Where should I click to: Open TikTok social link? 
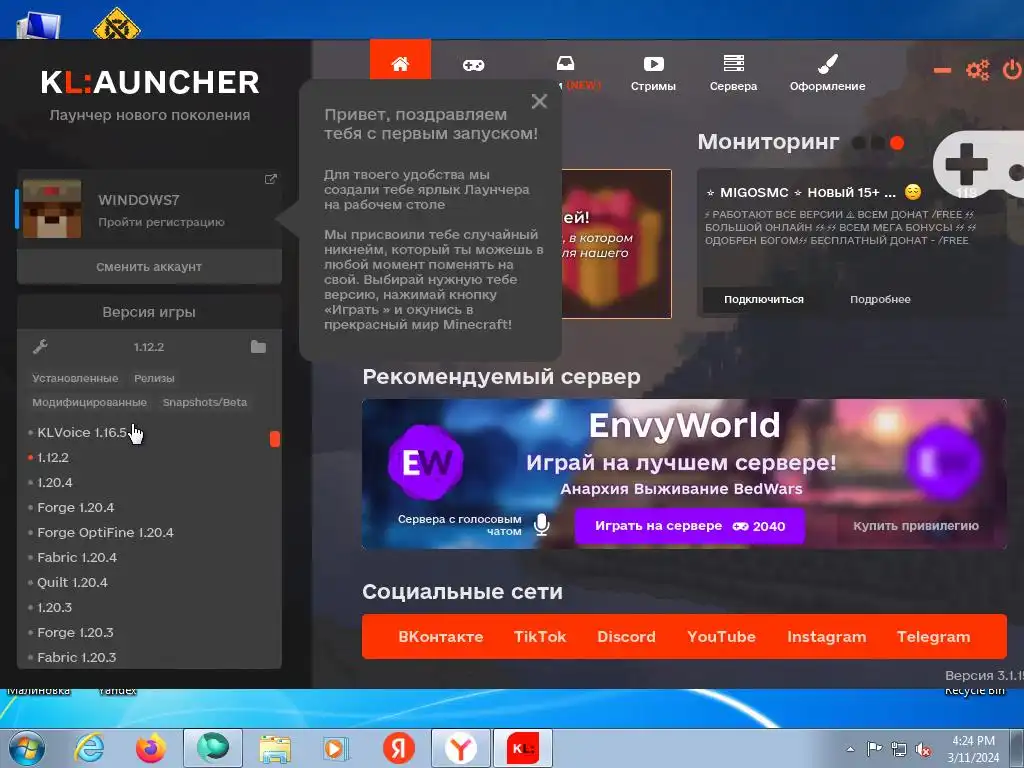coord(540,637)
